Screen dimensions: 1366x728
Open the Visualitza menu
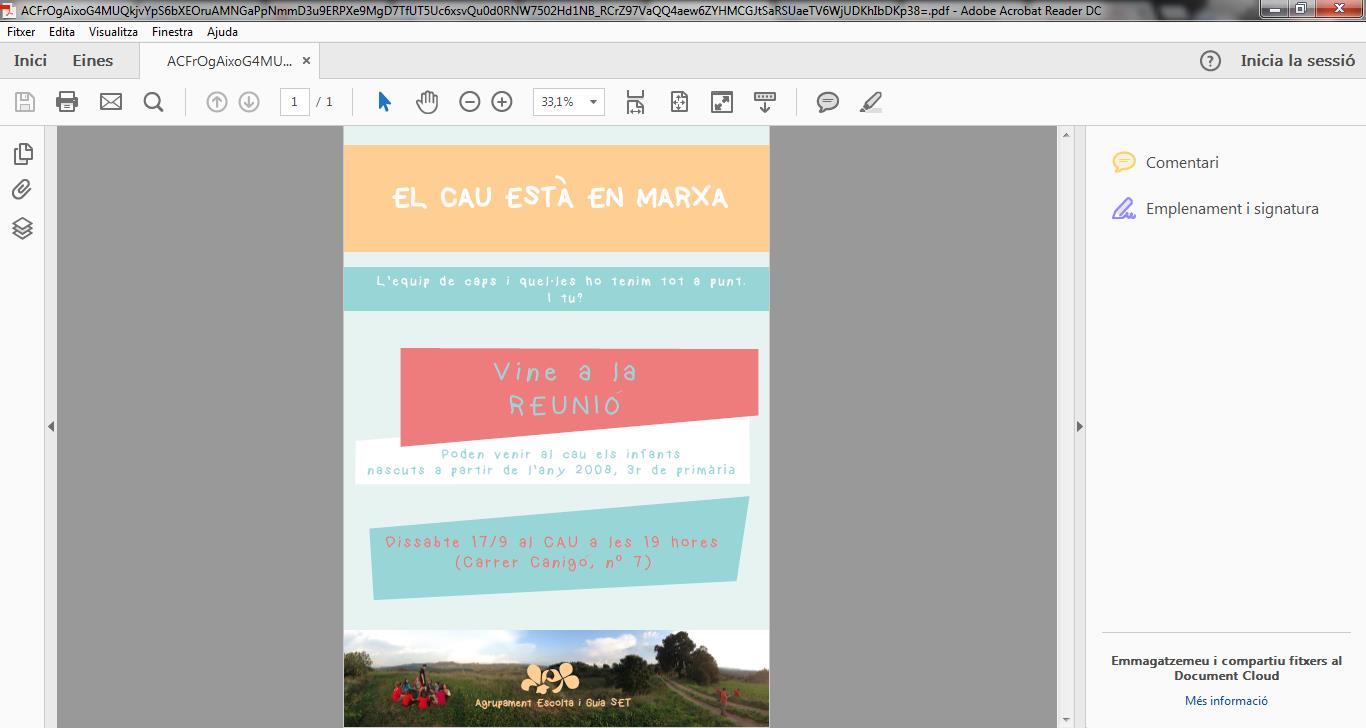113,32
